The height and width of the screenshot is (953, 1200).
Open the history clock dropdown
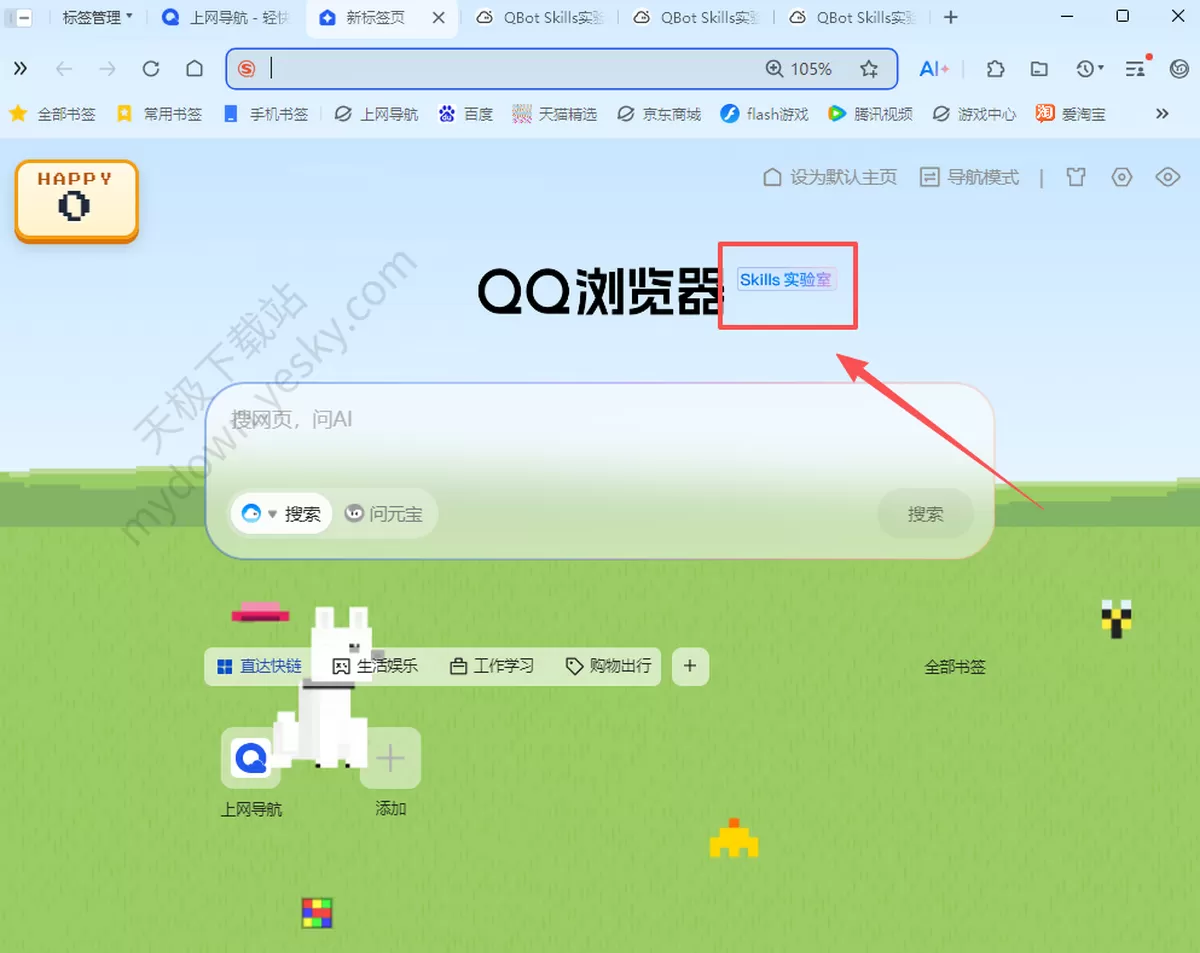point(1089,68)
